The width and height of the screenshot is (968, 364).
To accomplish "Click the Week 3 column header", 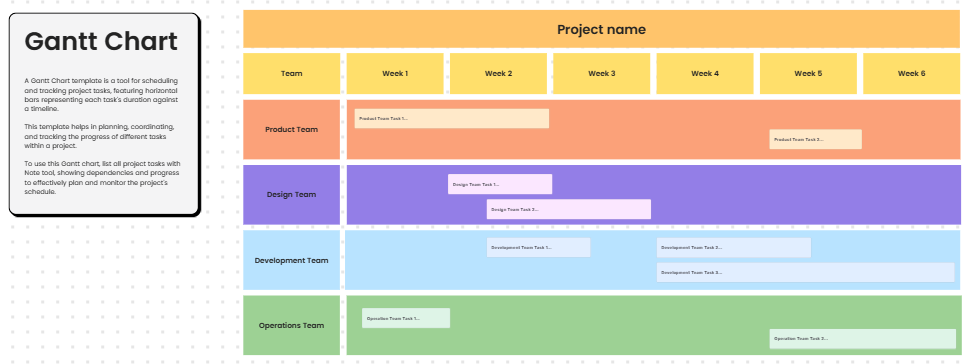I will (601, 73).
